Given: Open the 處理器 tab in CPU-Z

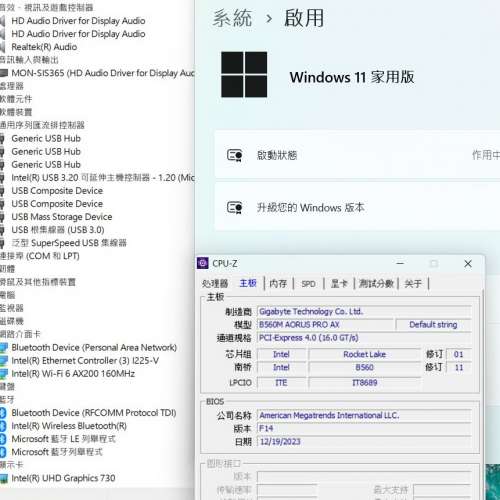Looking at the screenshot, I should coord(215,284).
